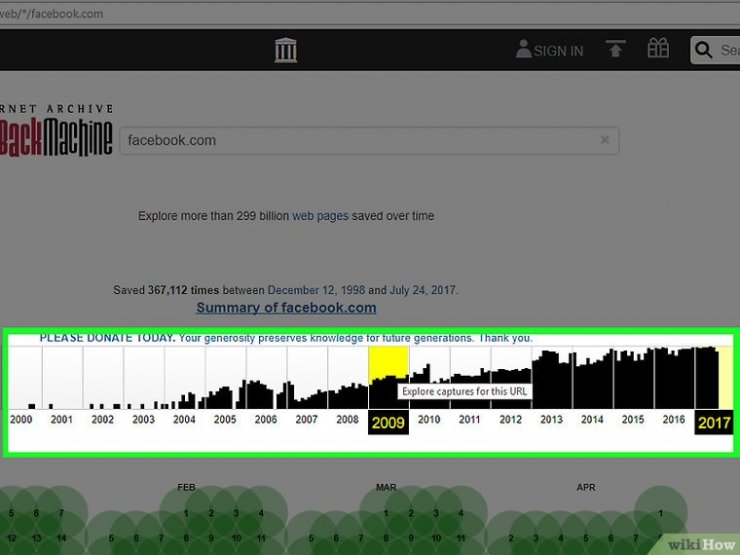The image size is (740, 555).
Task: Select year 2005 on the timeline
Action: (225, 420)
